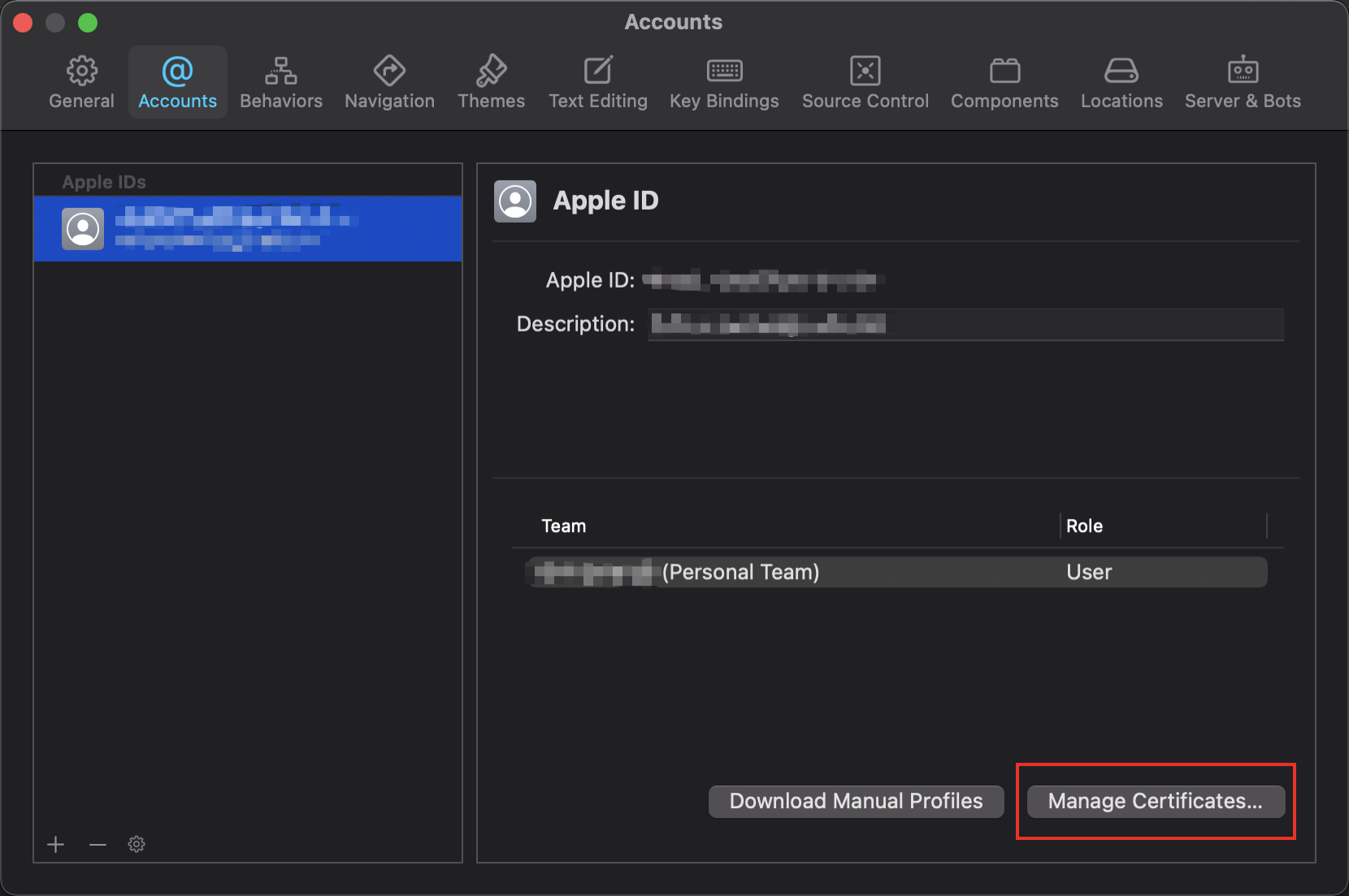Viewport: 1349px width, 896px height.
Task: Open the Behaviors preferences pane
Action: 281,83
